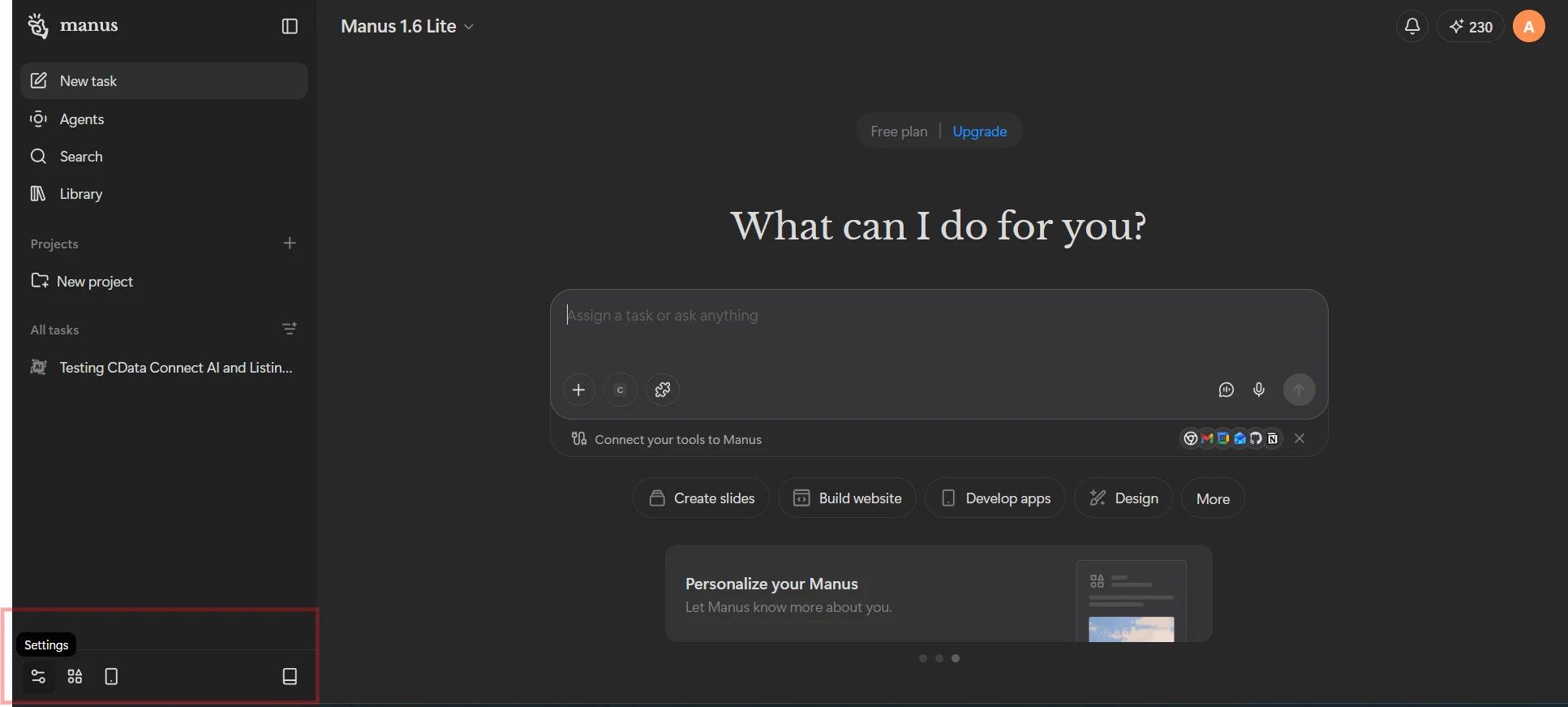Click the plus attachment button in prompt box
The height and width of the screenshot is (707, 1568).
tap(578, 390)
